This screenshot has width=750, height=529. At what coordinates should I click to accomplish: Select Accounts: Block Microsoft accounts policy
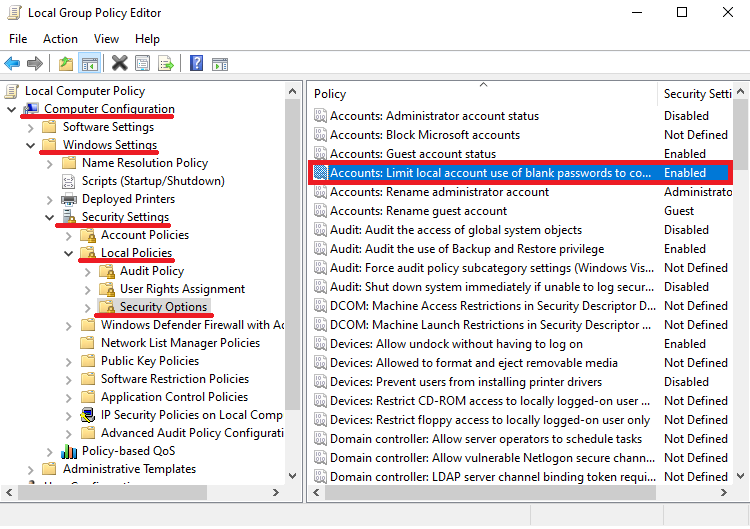425,135
